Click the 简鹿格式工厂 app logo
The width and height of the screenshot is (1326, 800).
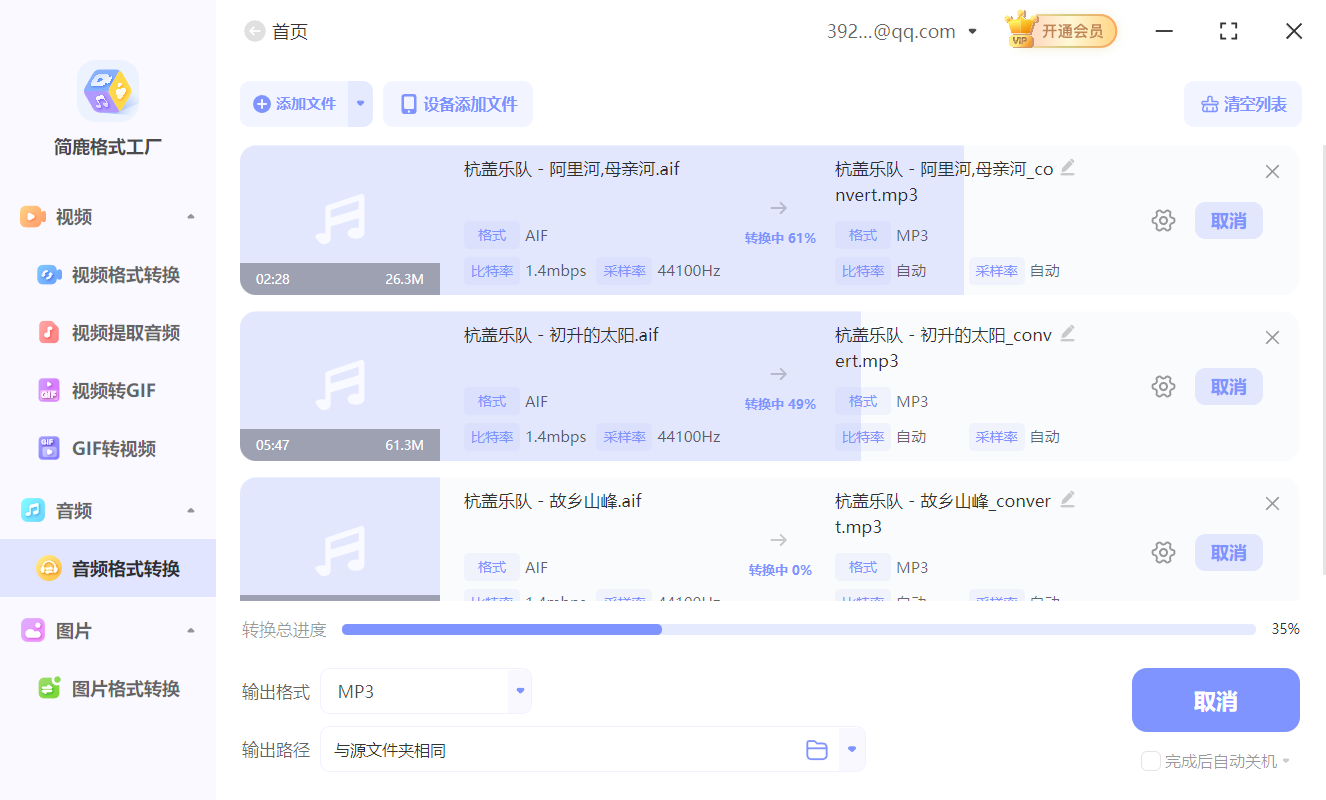107,104
